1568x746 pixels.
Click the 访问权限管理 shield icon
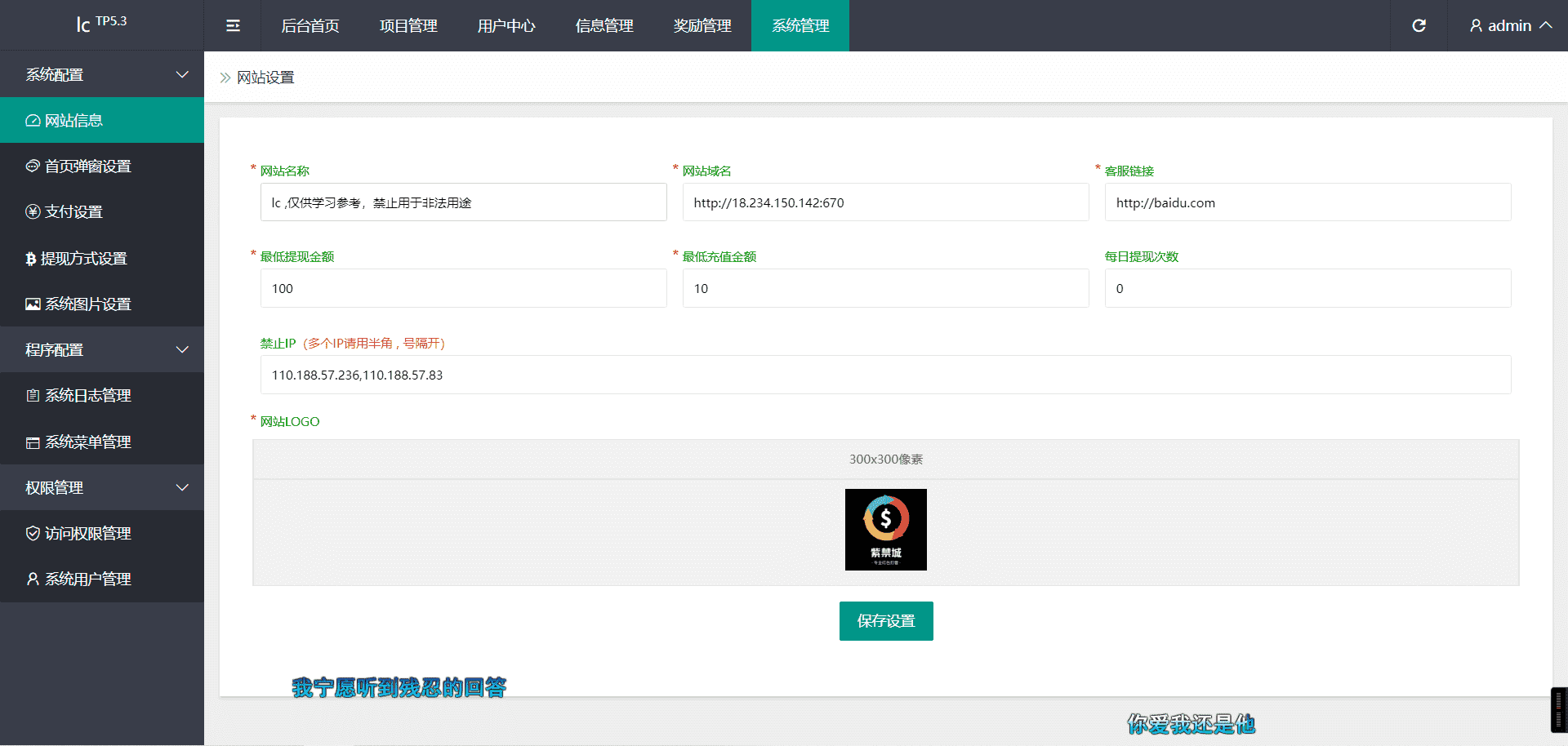33,534
